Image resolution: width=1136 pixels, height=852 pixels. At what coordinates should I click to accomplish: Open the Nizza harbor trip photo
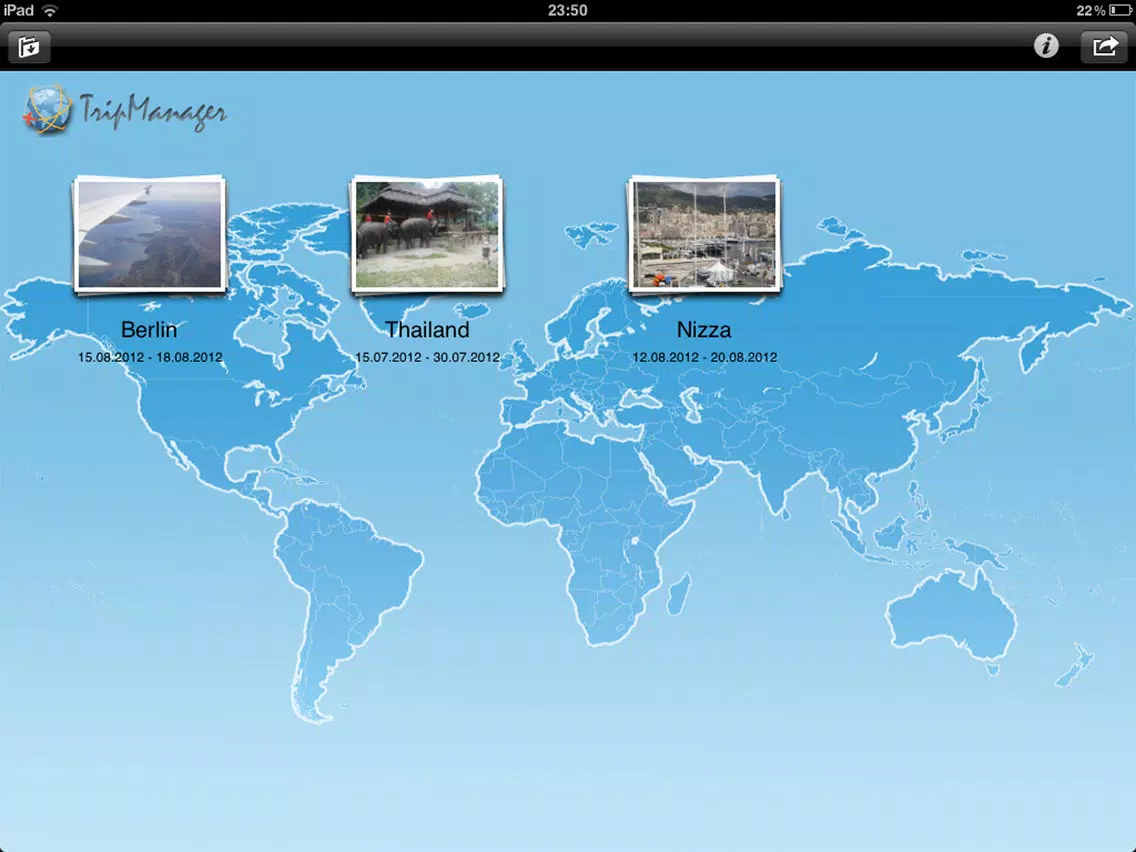pyautogui.click(x=704, y=234)
